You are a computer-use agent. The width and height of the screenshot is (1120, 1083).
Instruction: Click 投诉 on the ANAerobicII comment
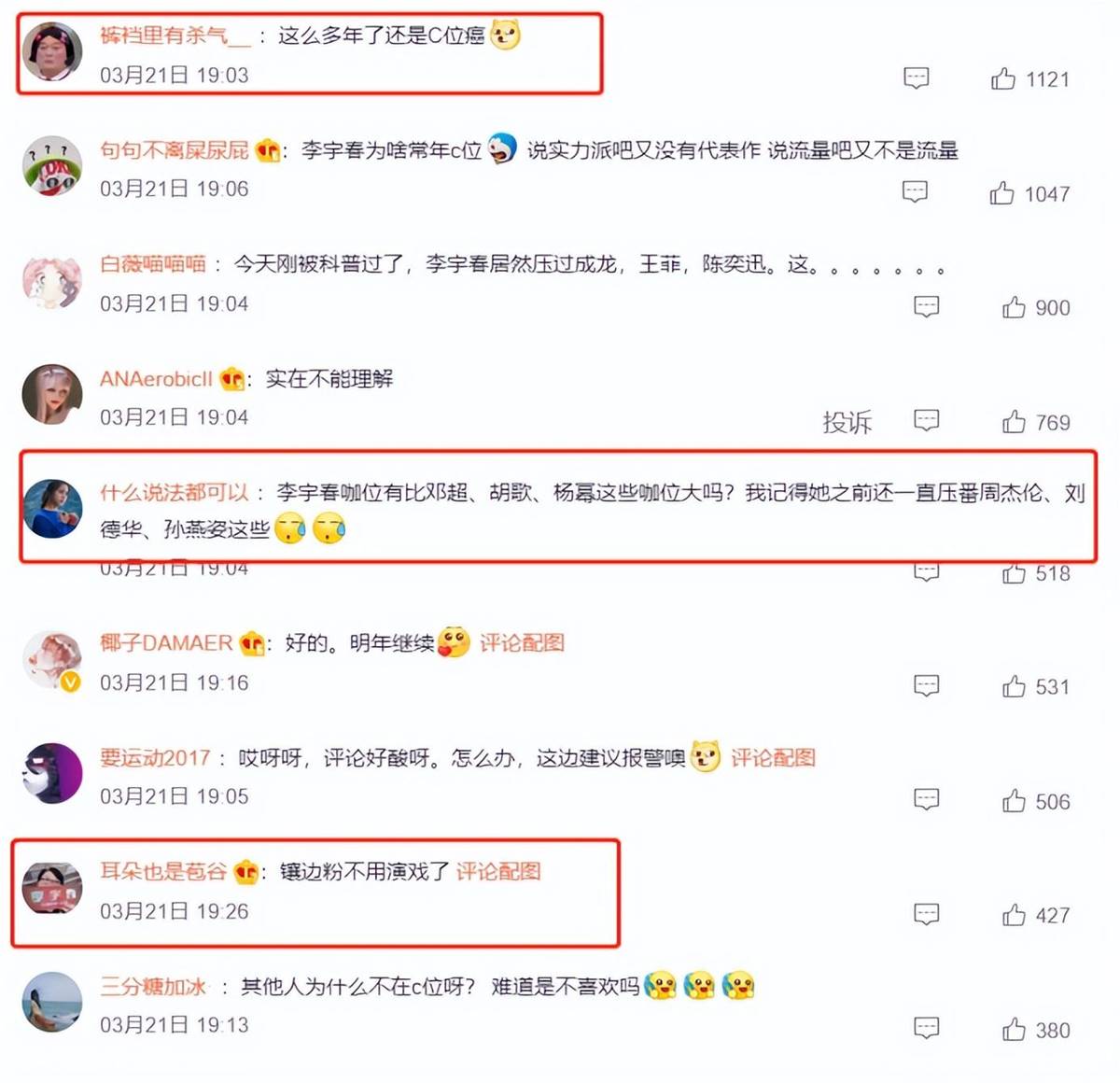coord(847,422)
